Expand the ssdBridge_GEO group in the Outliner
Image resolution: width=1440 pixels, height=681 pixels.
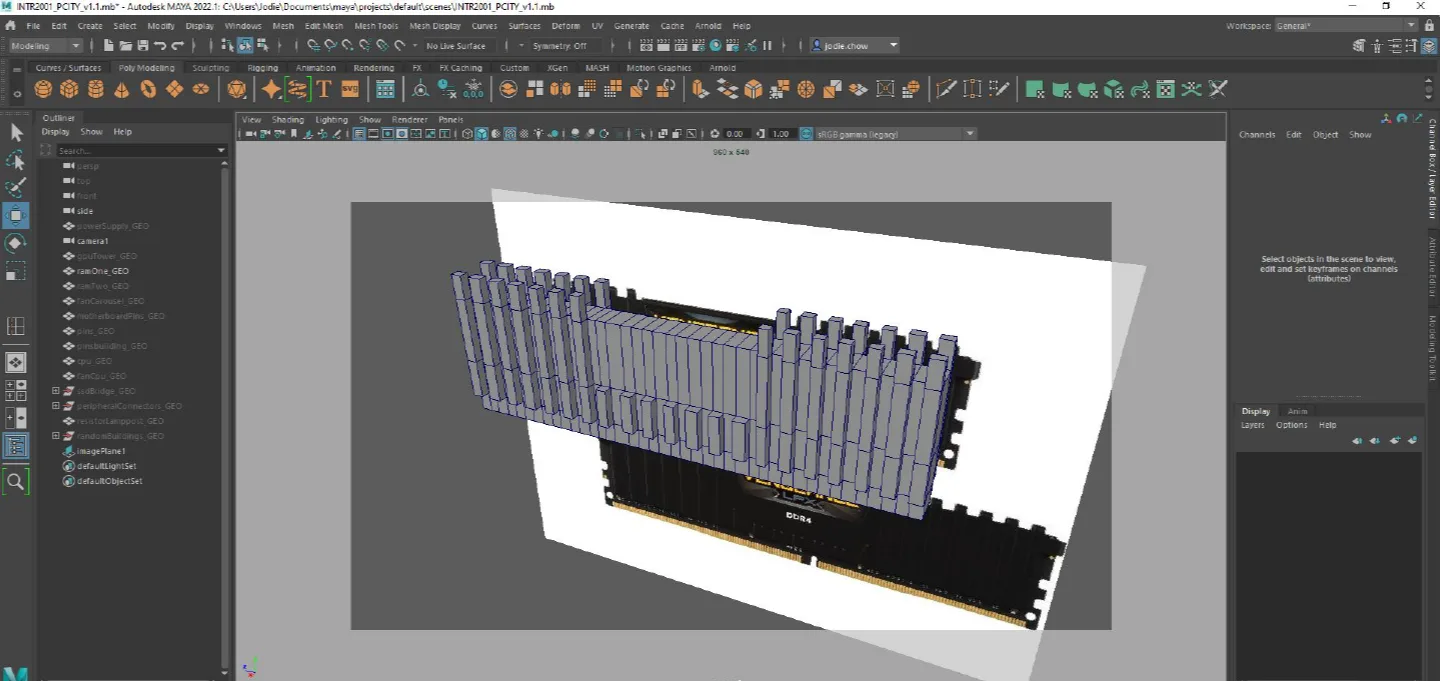56,391
